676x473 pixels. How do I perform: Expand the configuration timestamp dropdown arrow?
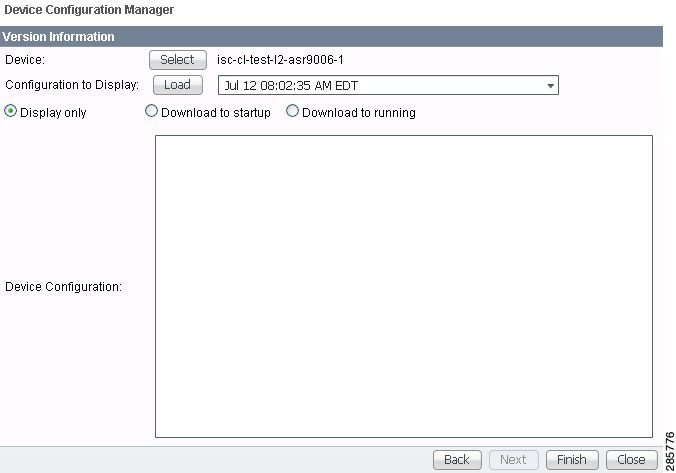[550, 86]
